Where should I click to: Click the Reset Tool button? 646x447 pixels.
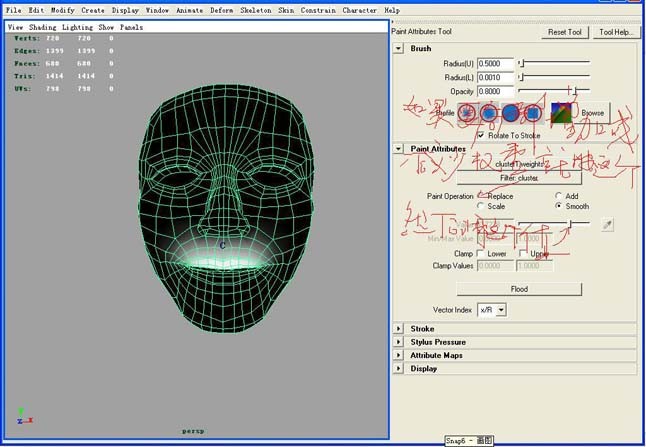[564, 32]
